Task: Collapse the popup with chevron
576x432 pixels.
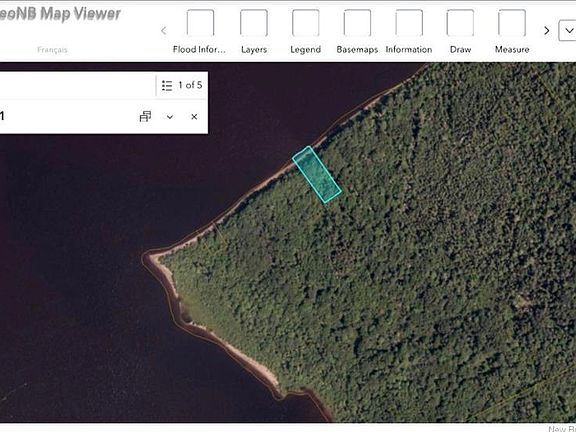Action: (x=170, y=117)
